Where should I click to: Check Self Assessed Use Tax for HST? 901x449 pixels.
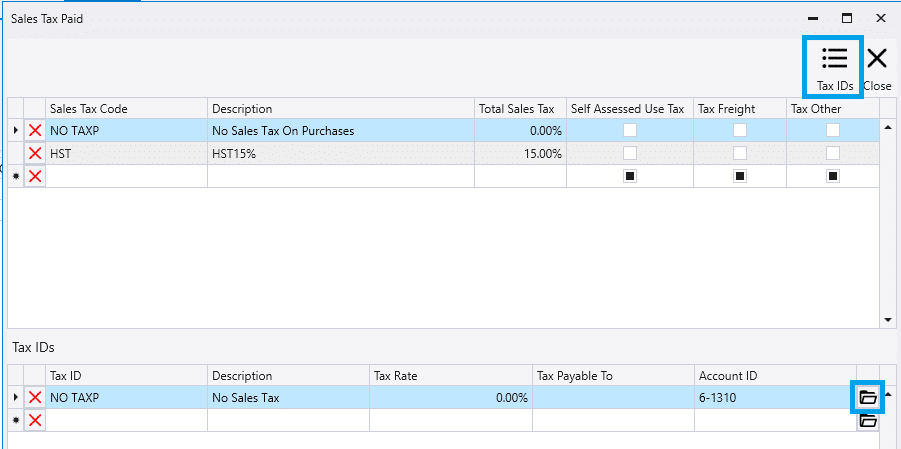630,153
